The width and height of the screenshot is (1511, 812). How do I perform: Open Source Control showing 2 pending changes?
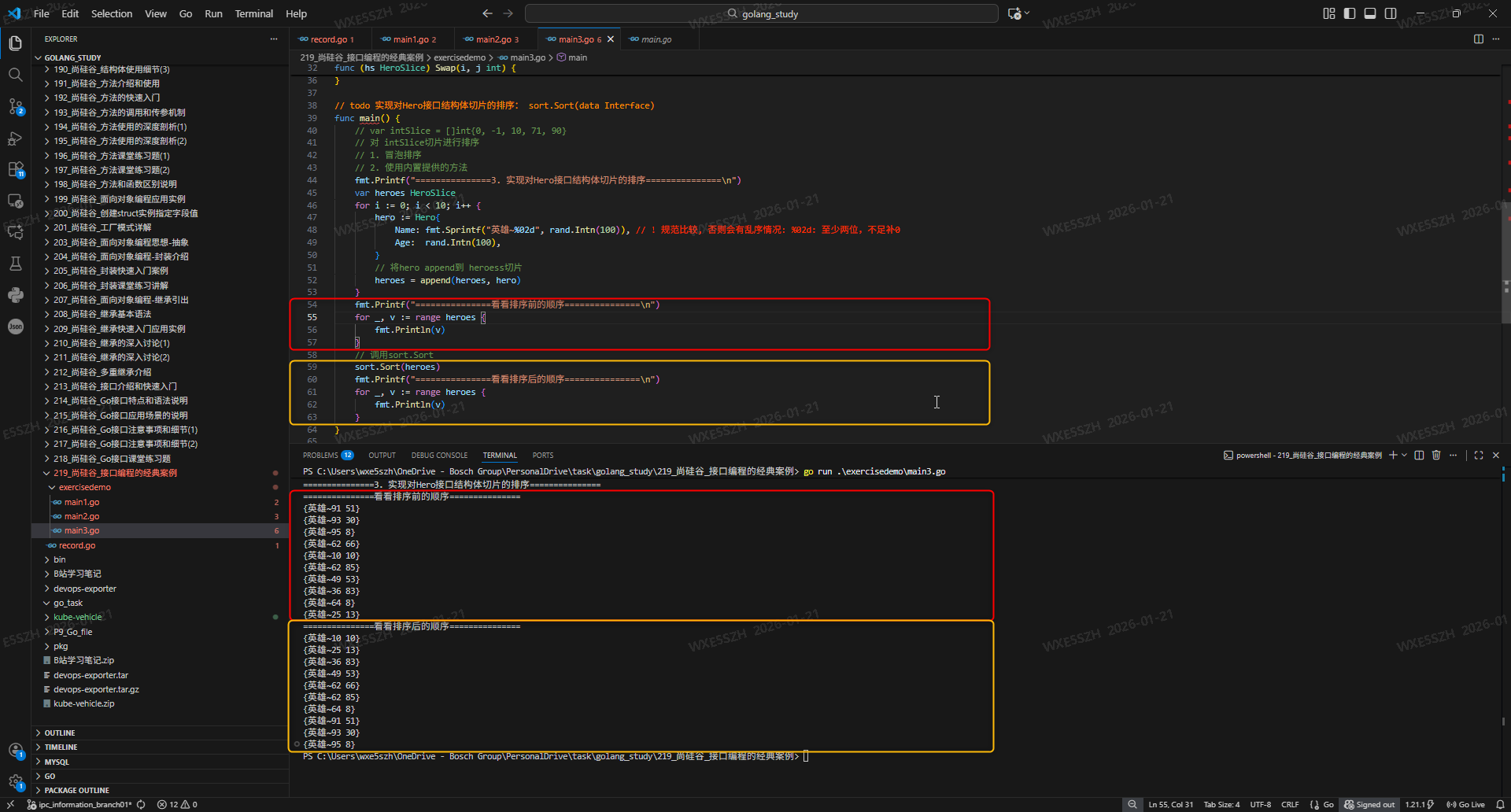pyautogui.click(x=15, y=106)
